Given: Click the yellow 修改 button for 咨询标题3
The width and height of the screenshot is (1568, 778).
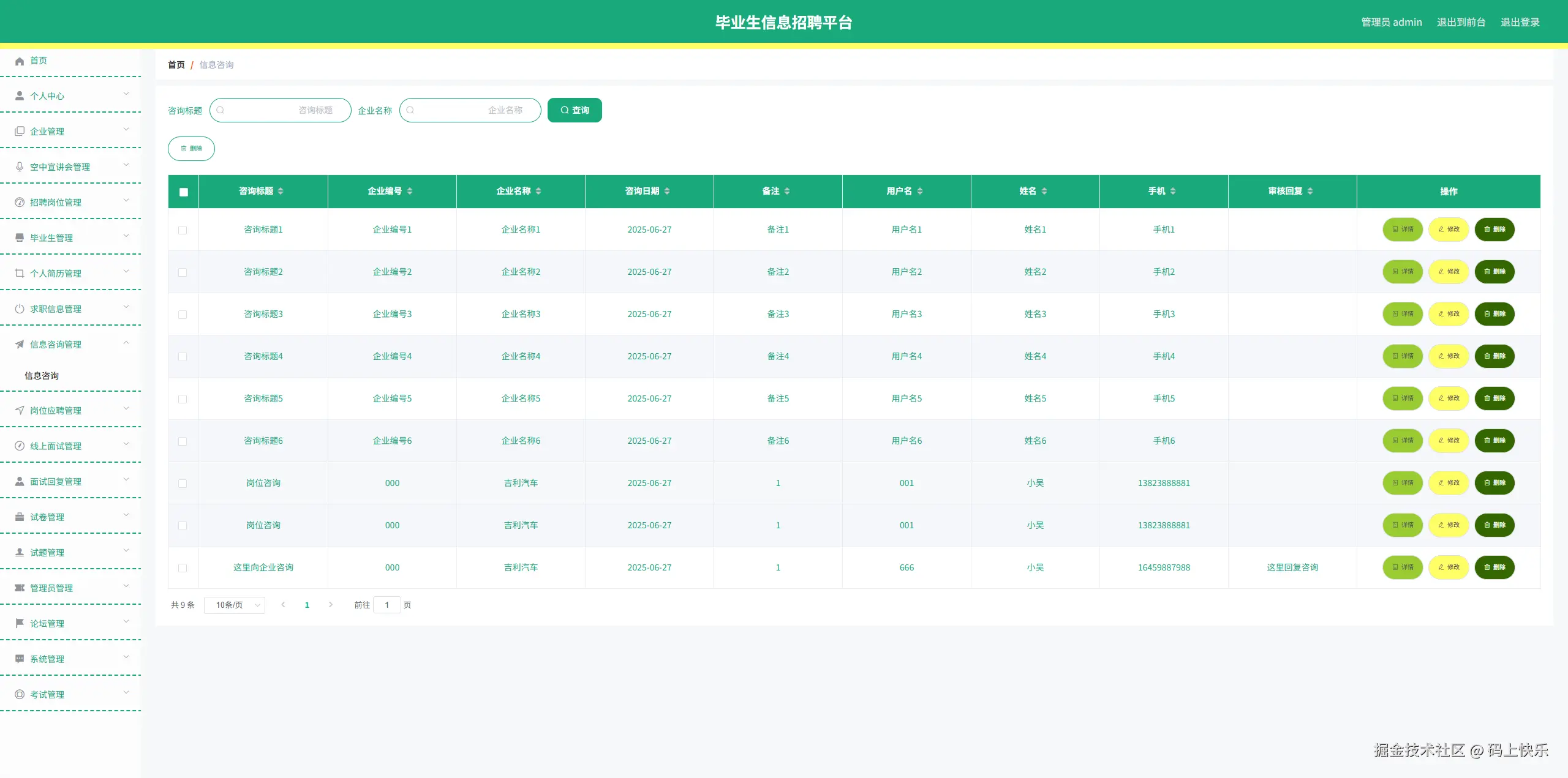Looking at the screenshot, I should pyautogui.click(x=1449, y=314).
